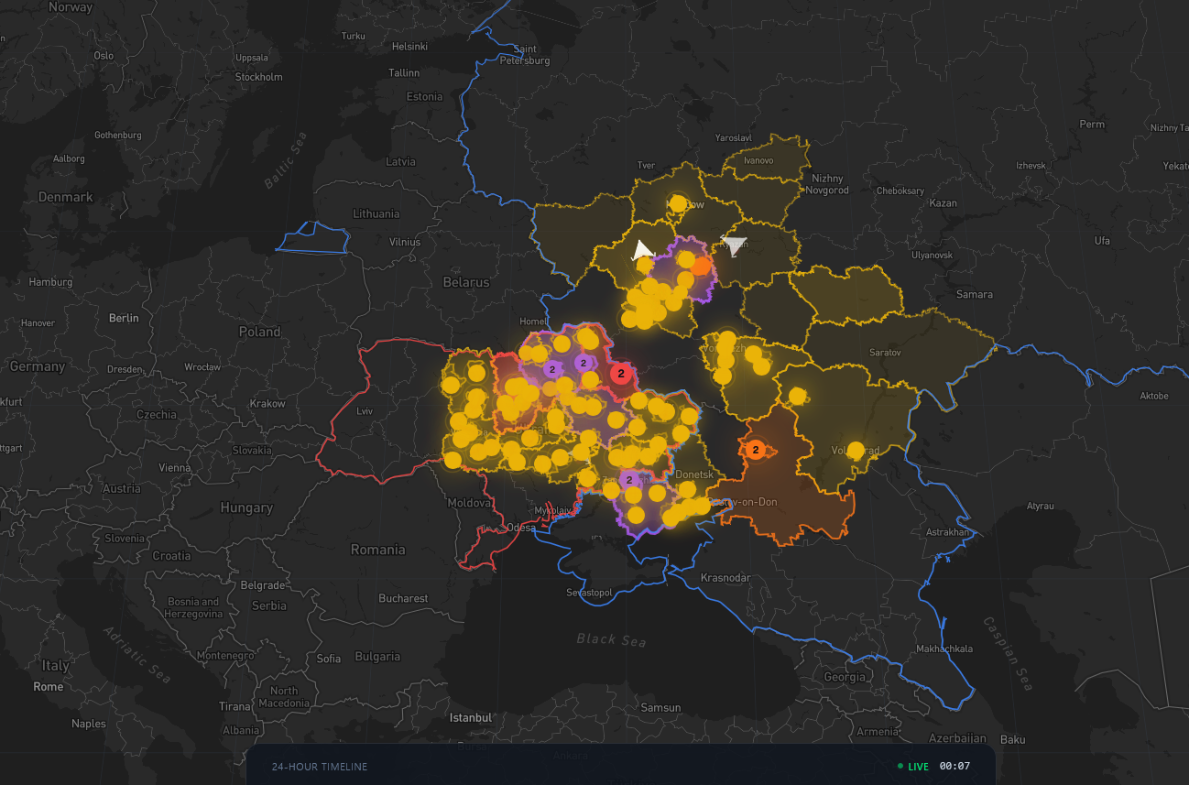Click the yellow marker on Moscow
1189x785 pixels.
pyautogui.click(x=678, y=203)
